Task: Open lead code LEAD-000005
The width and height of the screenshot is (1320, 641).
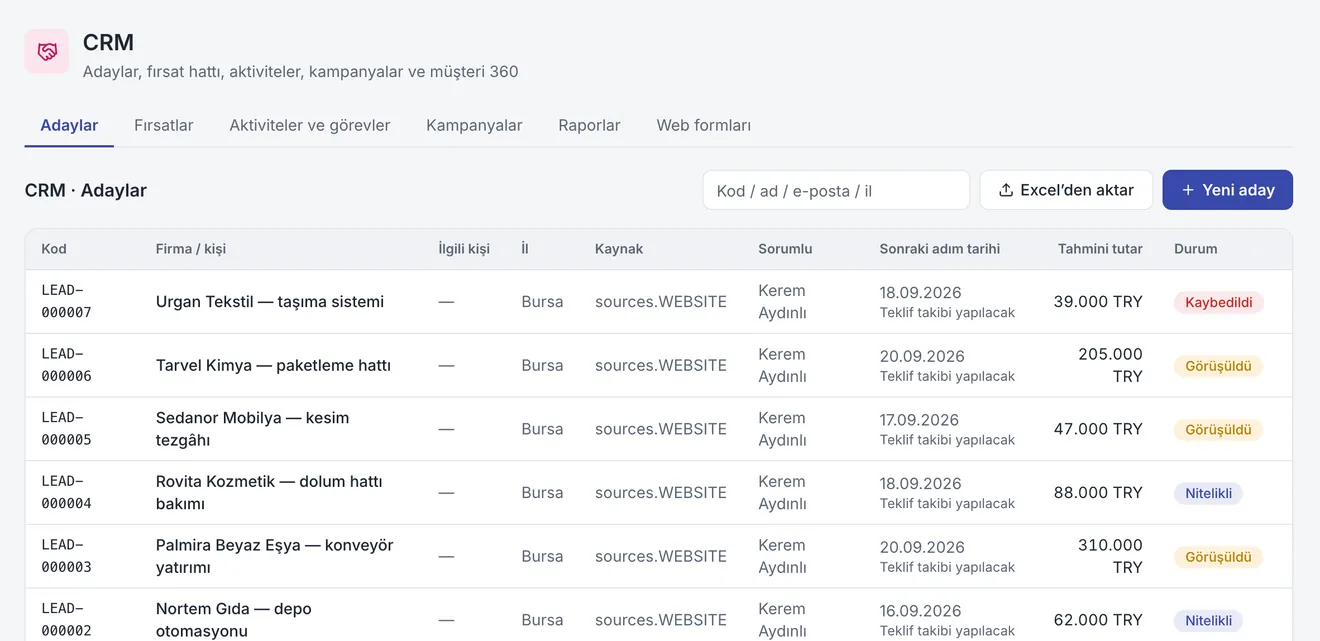Action: click(66, 429)
